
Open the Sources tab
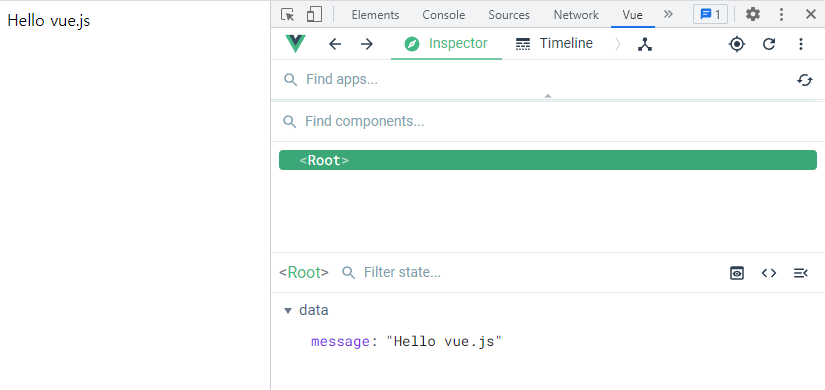(x=509, y=15)
